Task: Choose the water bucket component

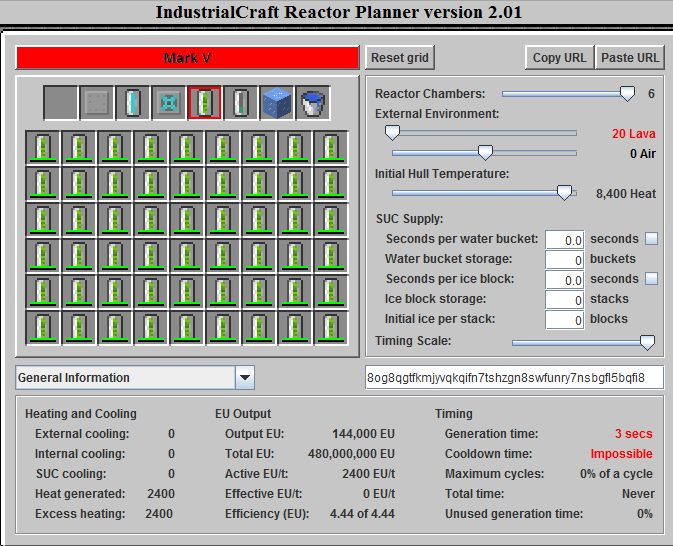Action: (312, 103)
